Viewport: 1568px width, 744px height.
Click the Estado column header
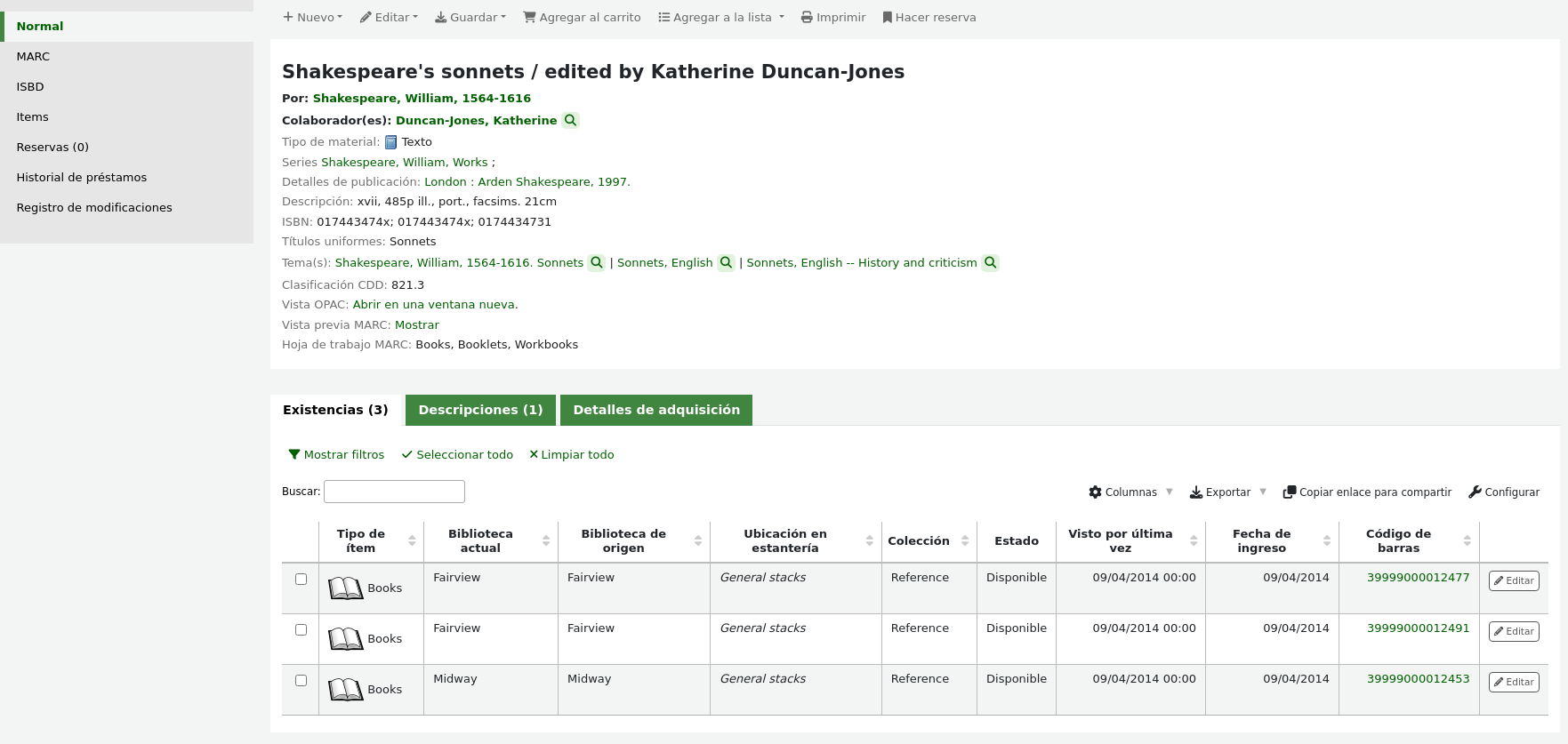coord(1017,540)
